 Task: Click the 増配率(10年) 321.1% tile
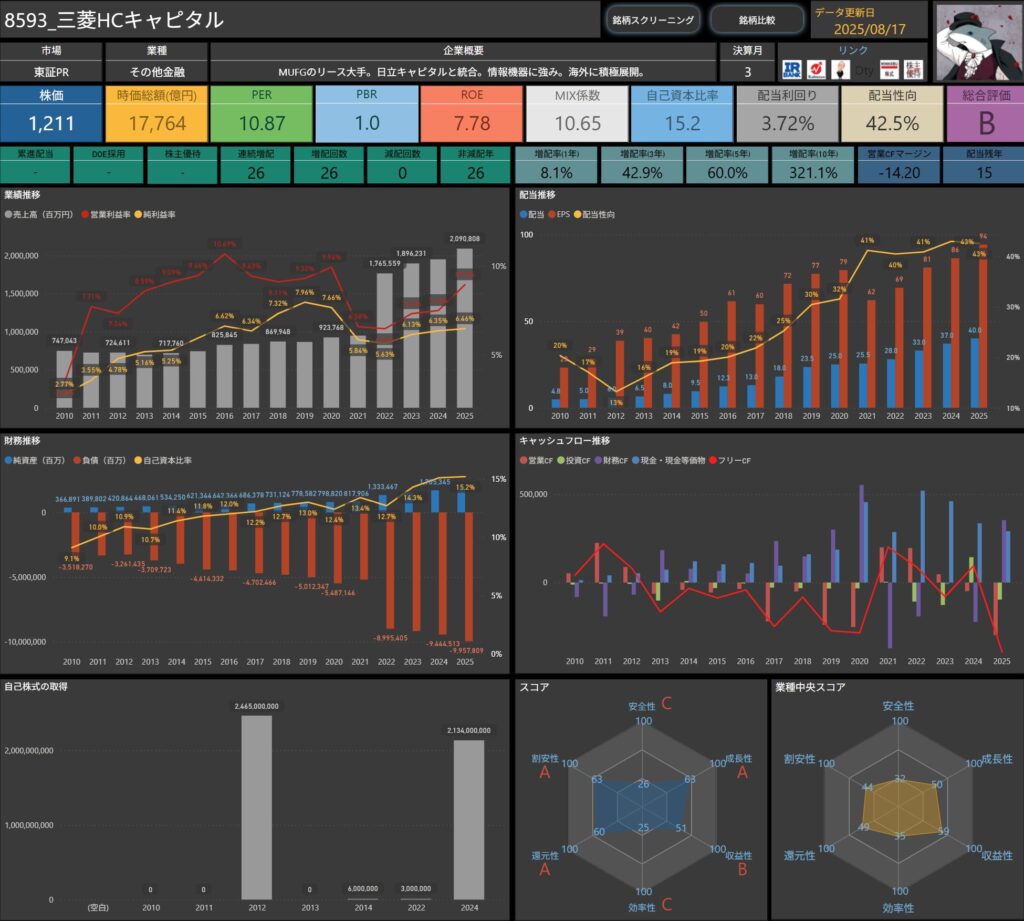pyautogui.click(x=813, y=165)
